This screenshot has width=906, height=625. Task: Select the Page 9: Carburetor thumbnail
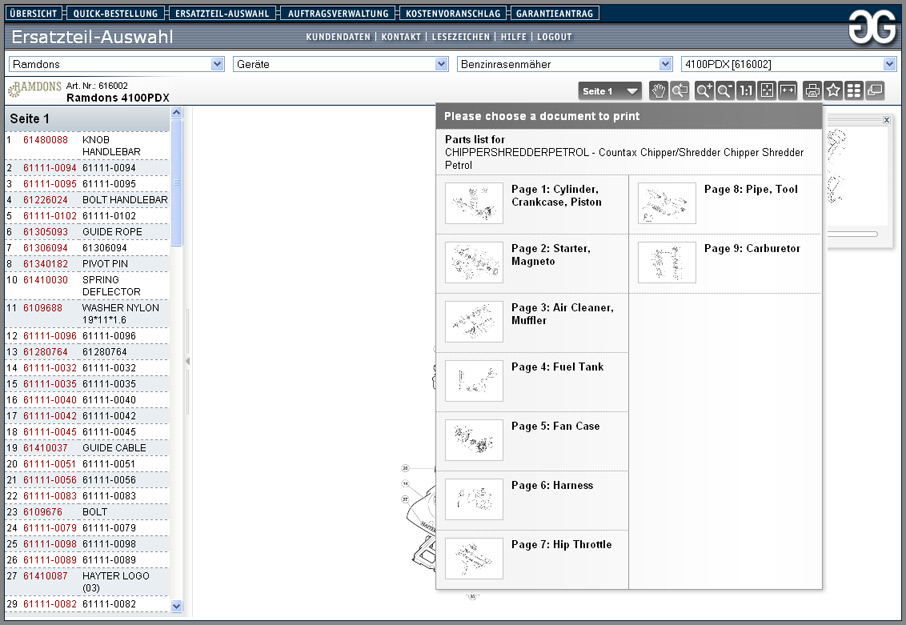(x=667, y=262)
